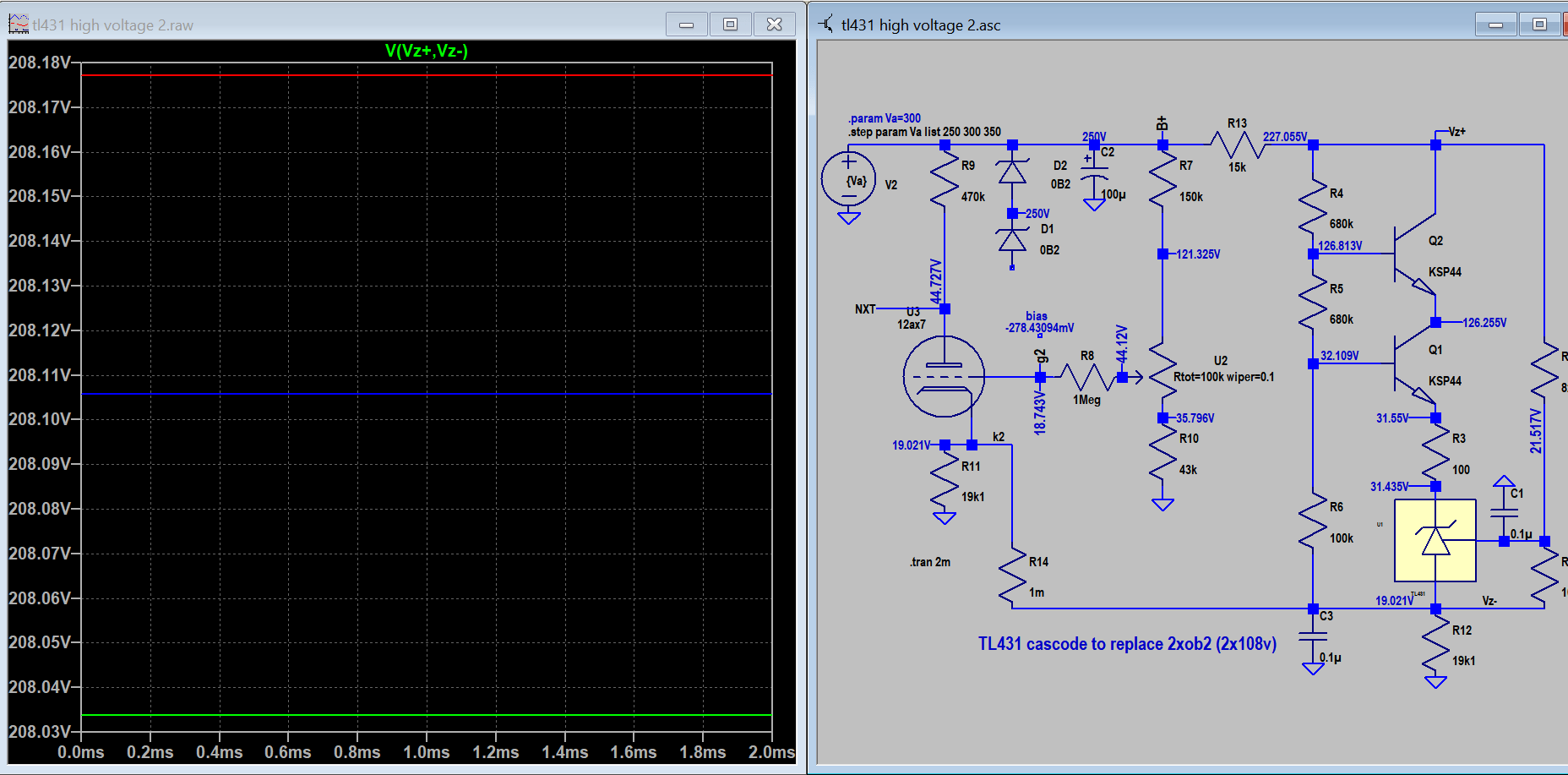
Task: Click the 208.18V vertical axis label
Action: tap(40, 63)
